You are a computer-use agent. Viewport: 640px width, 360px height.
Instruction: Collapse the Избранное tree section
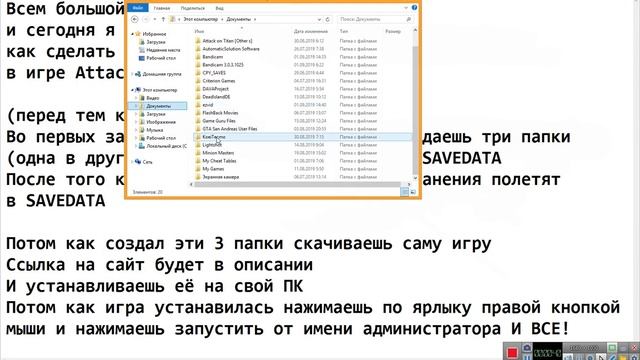point(132,34)
